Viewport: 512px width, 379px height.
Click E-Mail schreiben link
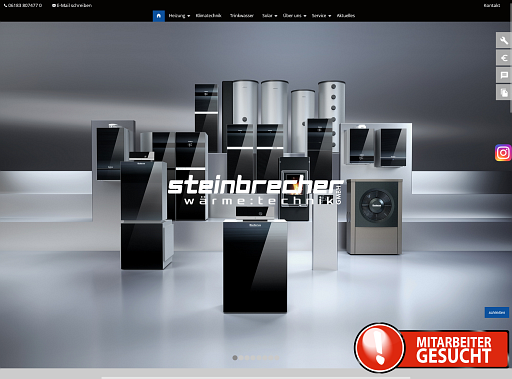click(72, 5)
